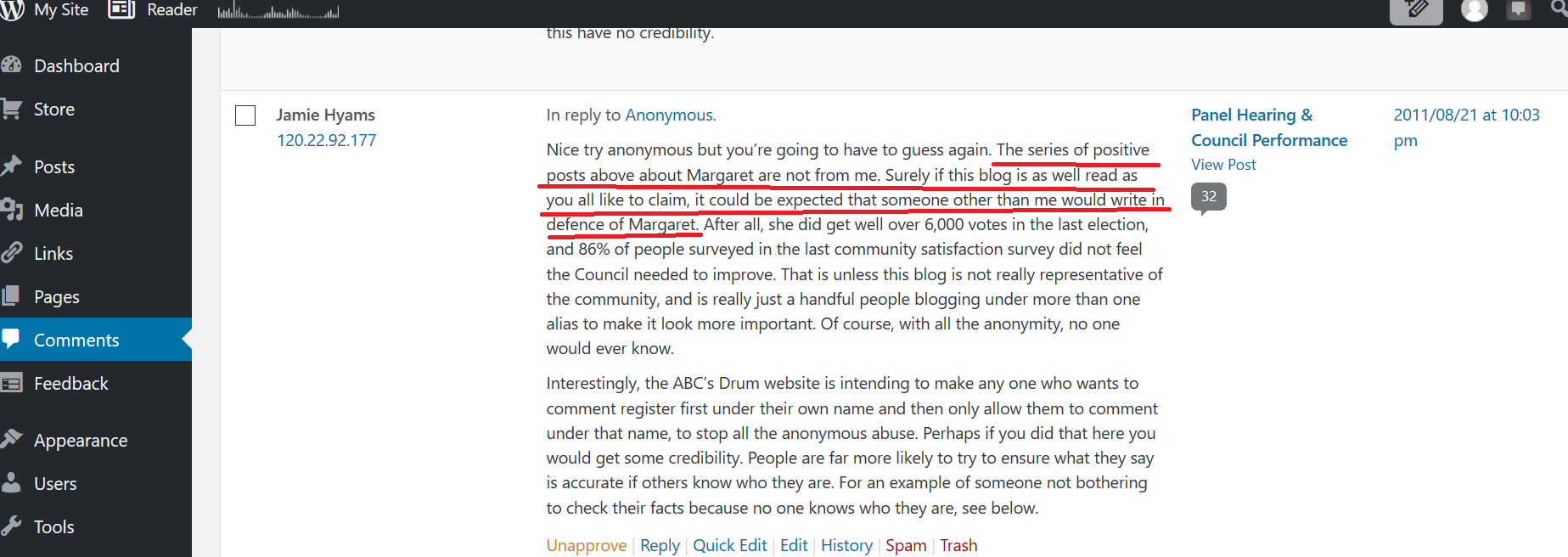The height and width of the screenshot is (557, 1568).
Task: Click the IP address 120.22.92.177
Action: tap(326, 140)
